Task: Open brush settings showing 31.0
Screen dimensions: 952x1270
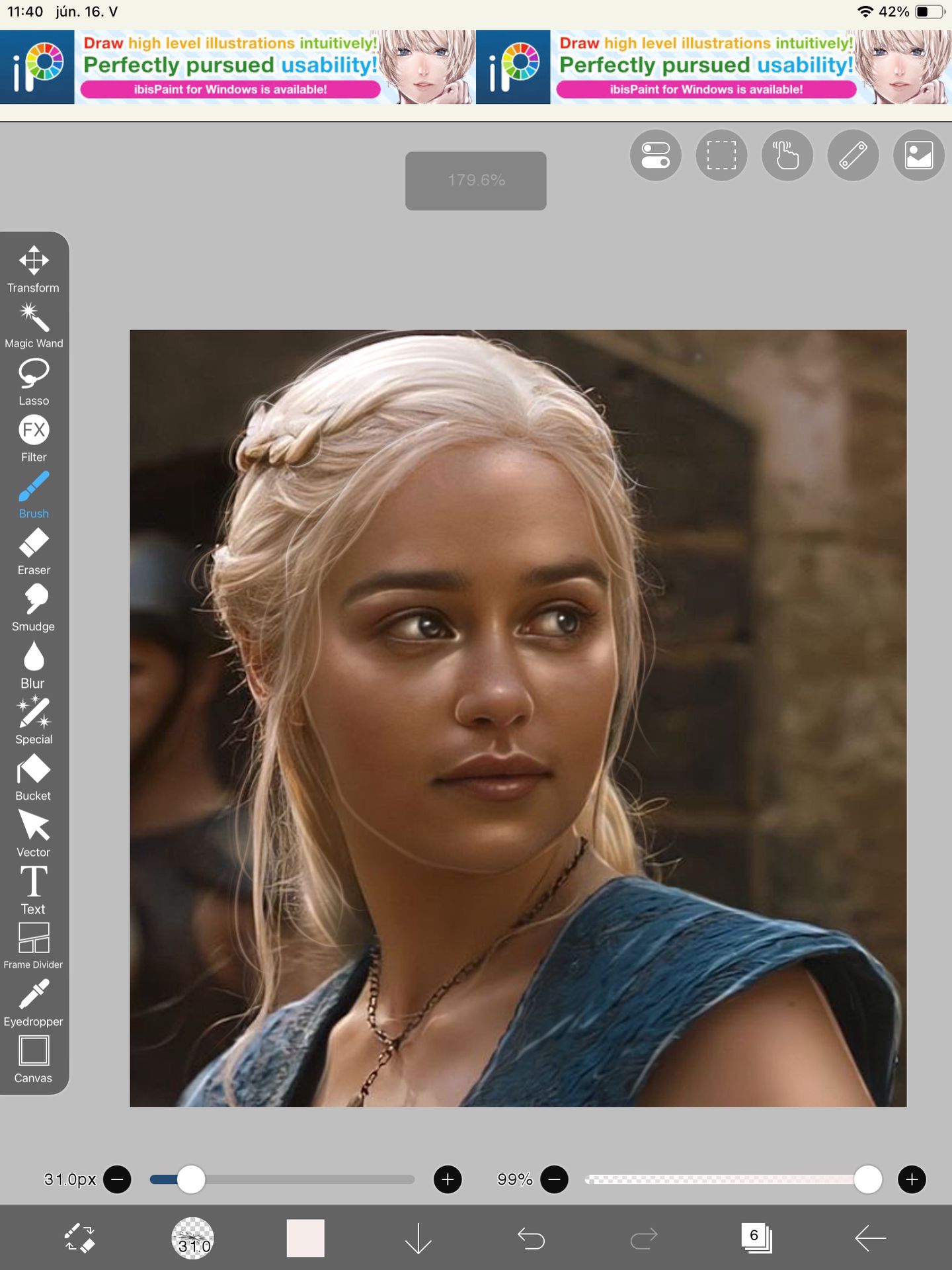Action: coord(192,1238)
